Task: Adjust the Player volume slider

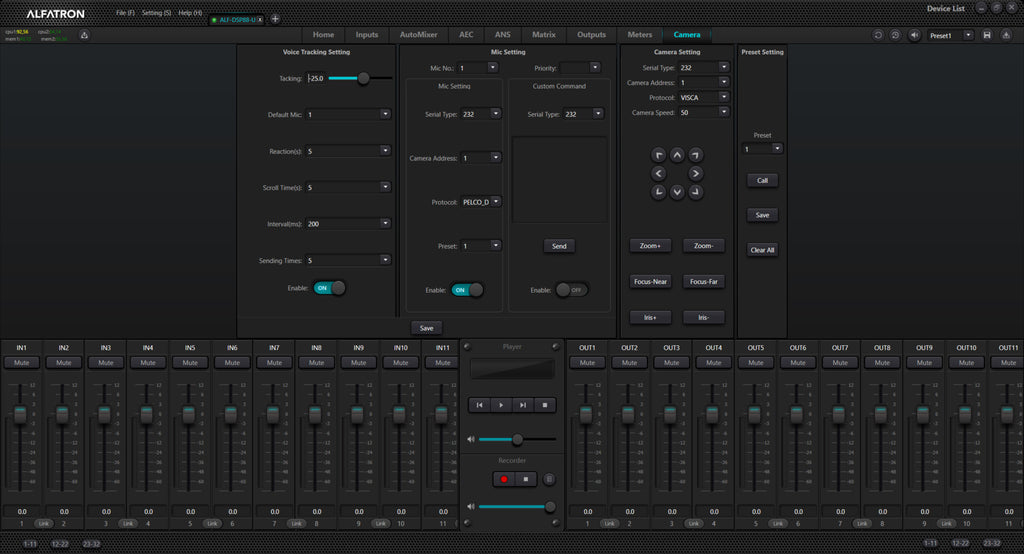Action: pos(517,440)
